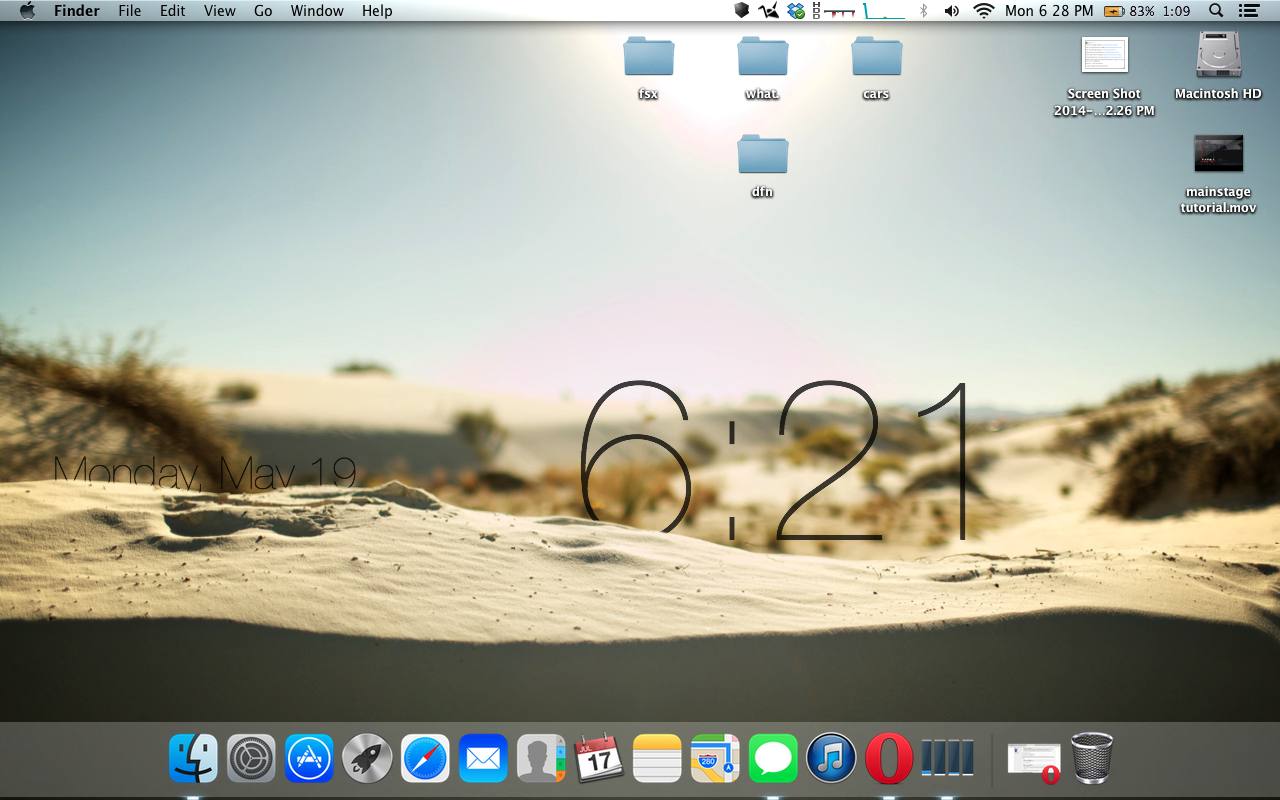Open Notification Center list icon

(x=1248, y=11)
